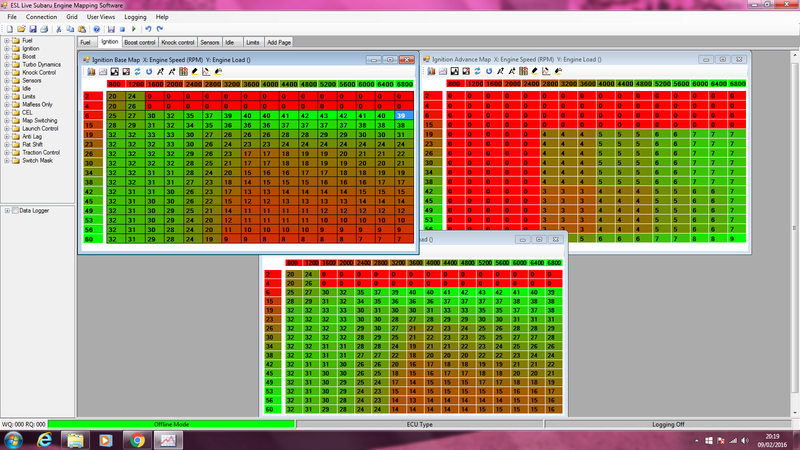Expand the Map Switching folder
The height and width of the screenshot is (450, 800).
click(x=7, y=121)
